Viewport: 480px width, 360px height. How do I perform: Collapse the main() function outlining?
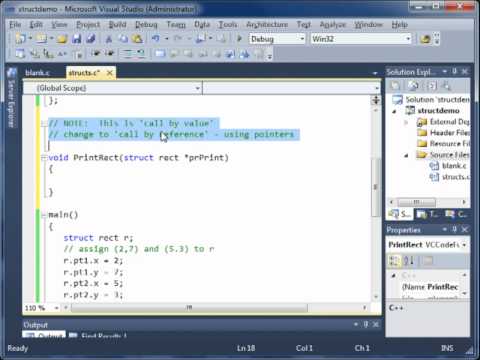pyautogui.click(x=44, y=215)
